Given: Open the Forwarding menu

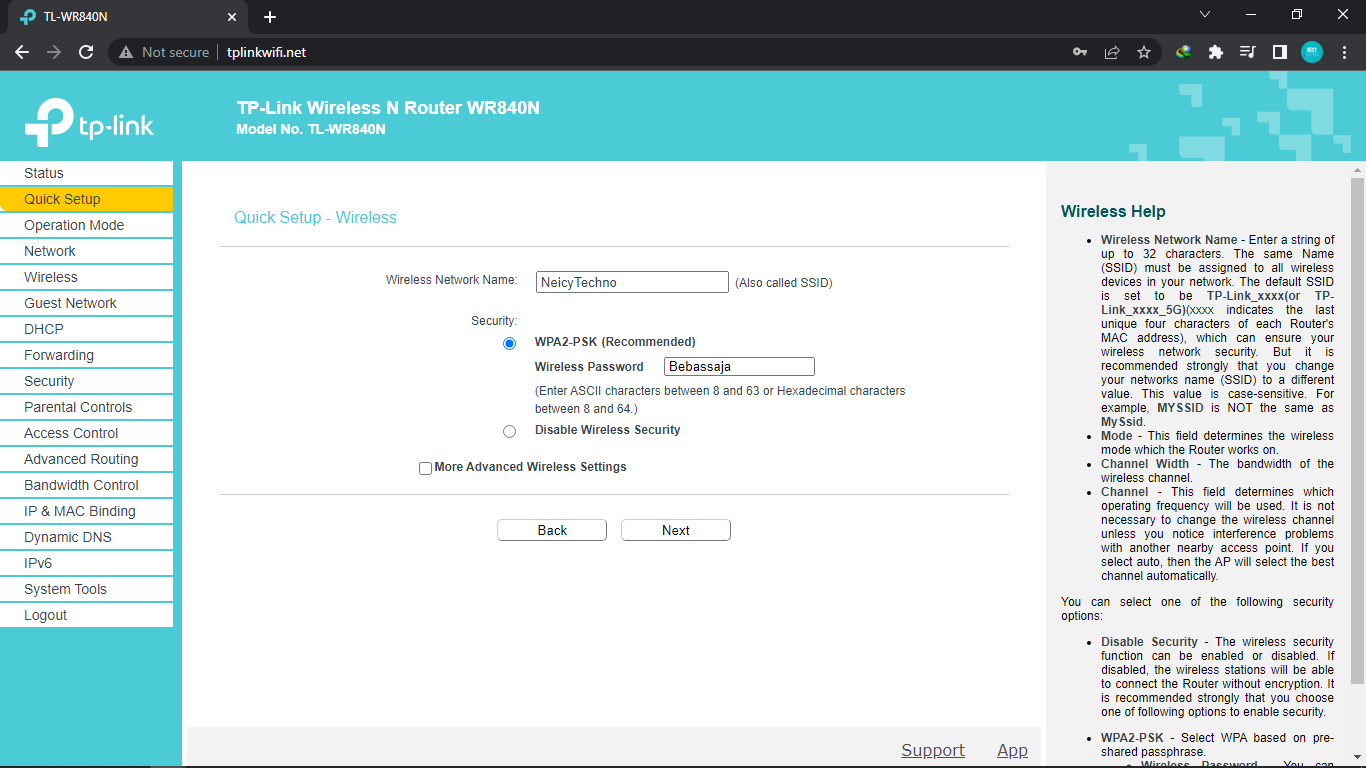Looking at the screenshot, I should point(86,355).
